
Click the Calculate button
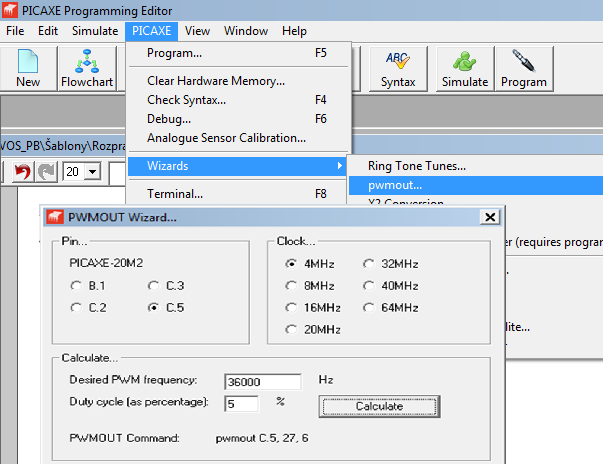[x=380, y=406]
